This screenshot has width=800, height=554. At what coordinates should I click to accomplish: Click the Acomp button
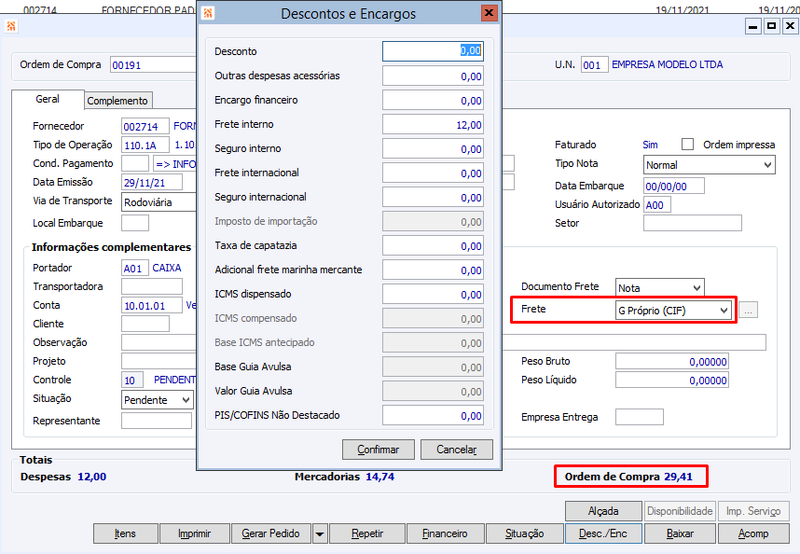(753, 534)
